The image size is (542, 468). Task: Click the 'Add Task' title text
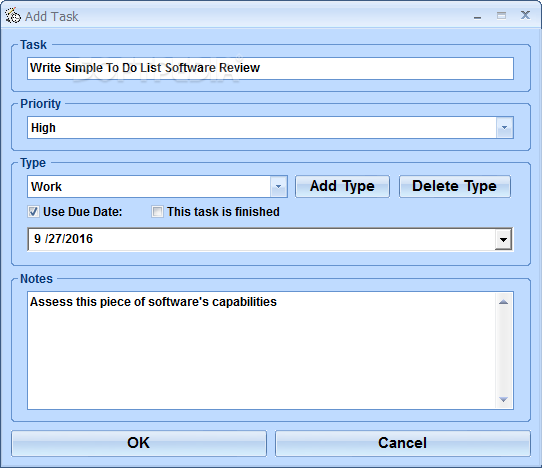[52, 17]
